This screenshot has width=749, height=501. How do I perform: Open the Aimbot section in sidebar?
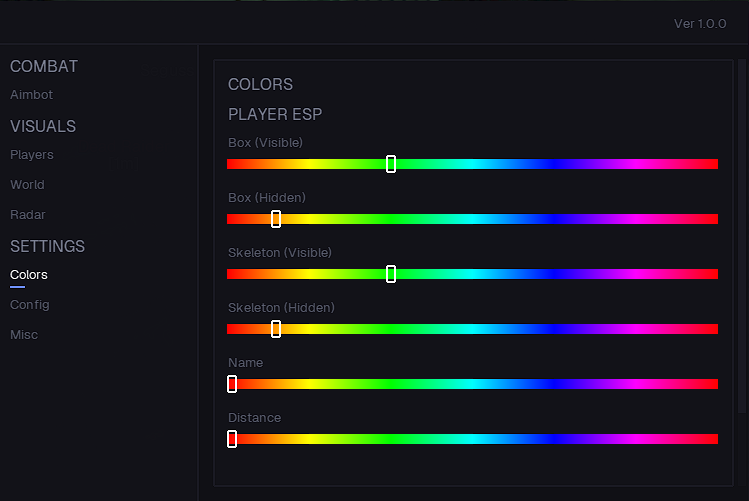(x=31, y=95)
